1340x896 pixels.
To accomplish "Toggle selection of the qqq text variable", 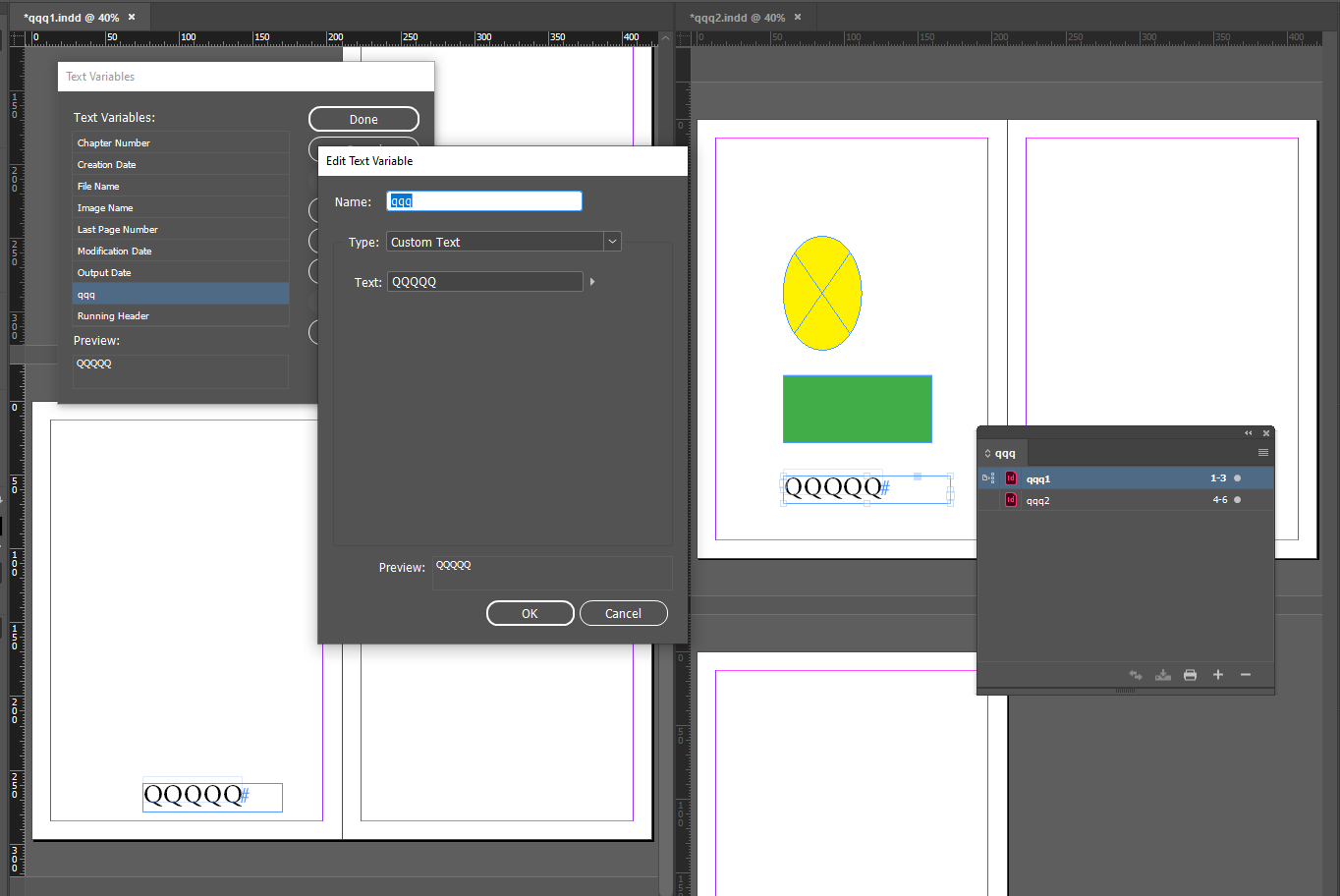I will click(181, 293).
